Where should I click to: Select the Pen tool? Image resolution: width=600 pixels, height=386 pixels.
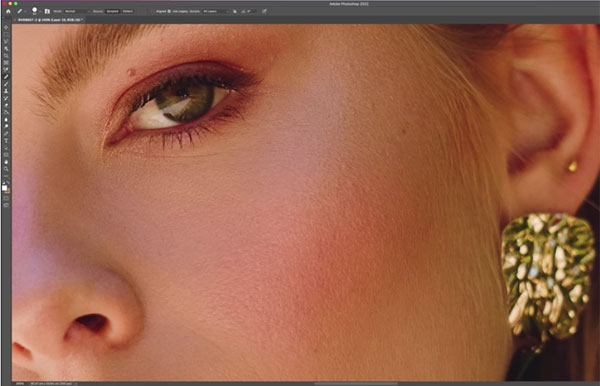[6, 134]
